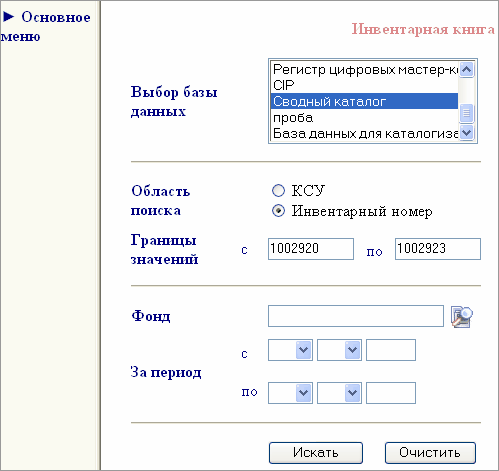Screen dimensions: 499x471
Task: Select проба in the database list
Action: [365, 117]
